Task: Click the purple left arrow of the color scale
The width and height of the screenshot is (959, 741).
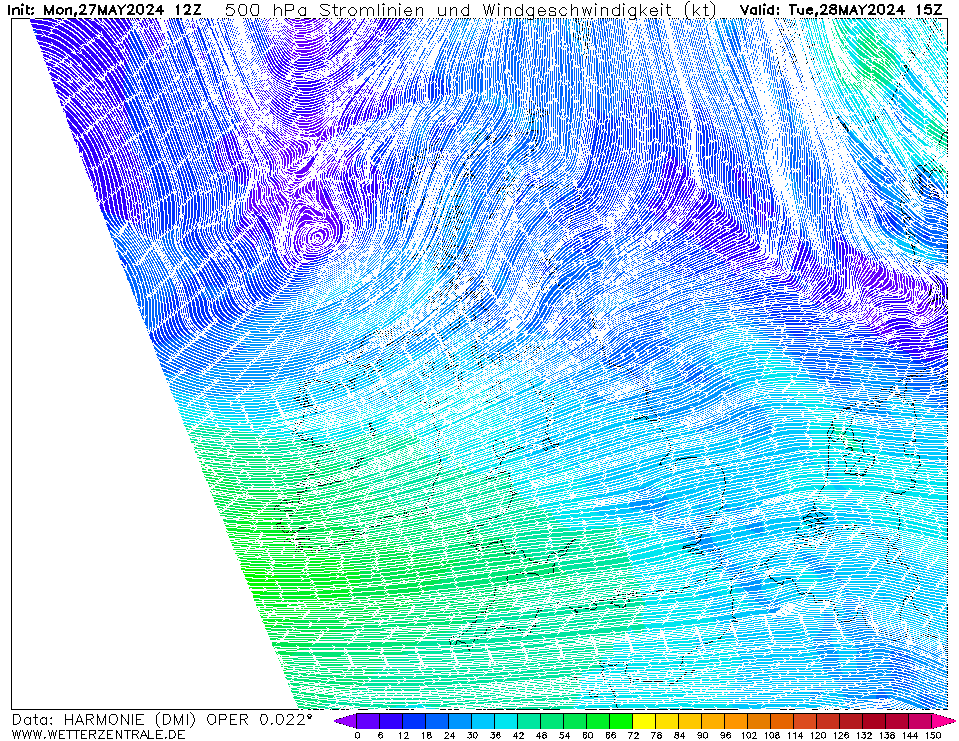Action: click(346, 721)
